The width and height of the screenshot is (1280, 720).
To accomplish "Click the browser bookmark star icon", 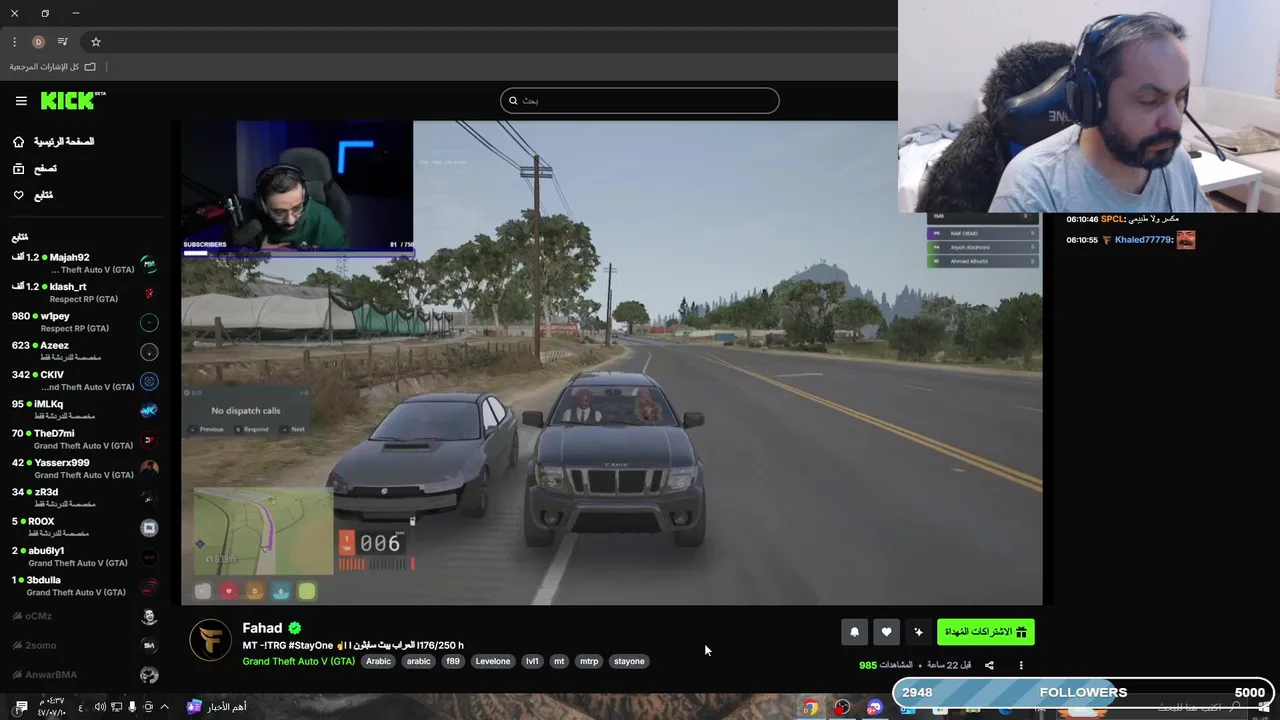I will coord(96,42).
